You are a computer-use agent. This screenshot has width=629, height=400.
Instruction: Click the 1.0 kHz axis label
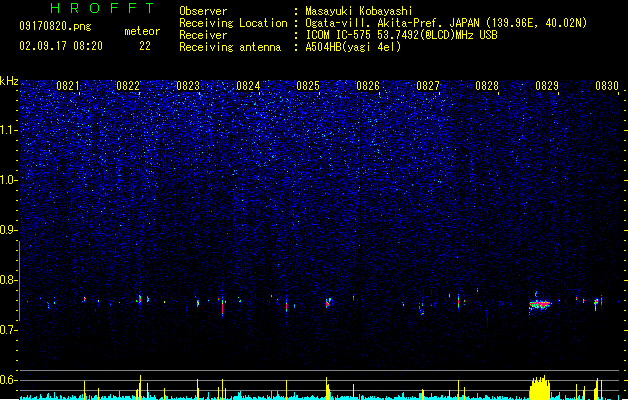click(x=8, y=180)
